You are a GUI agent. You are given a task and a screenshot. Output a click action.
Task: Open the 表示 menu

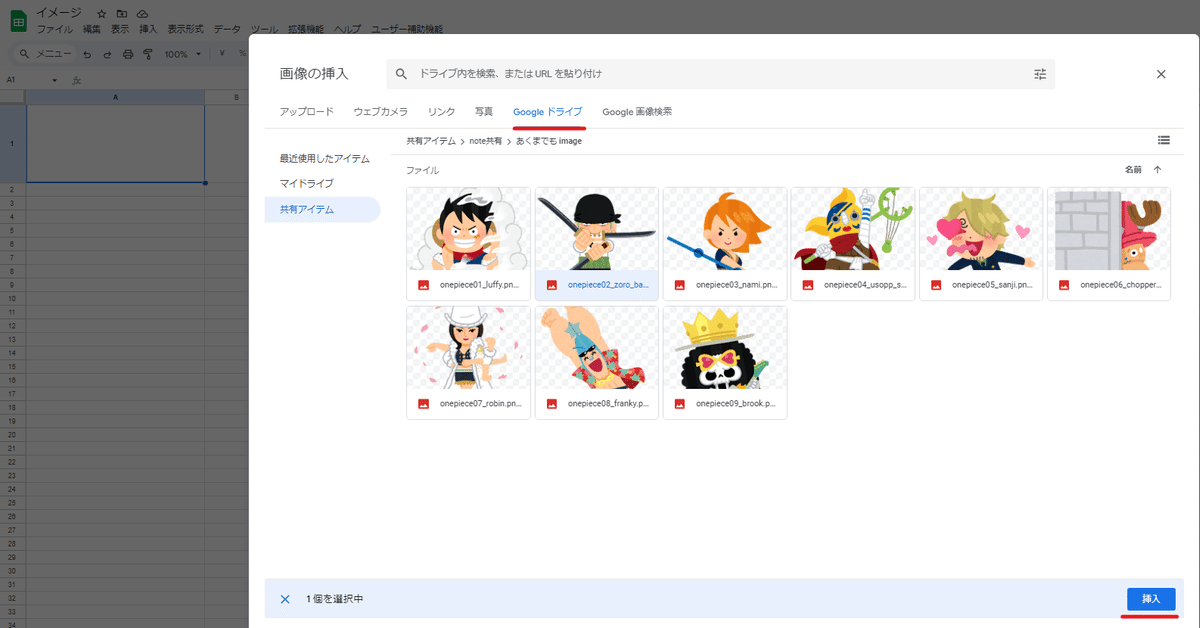(120, 30)
